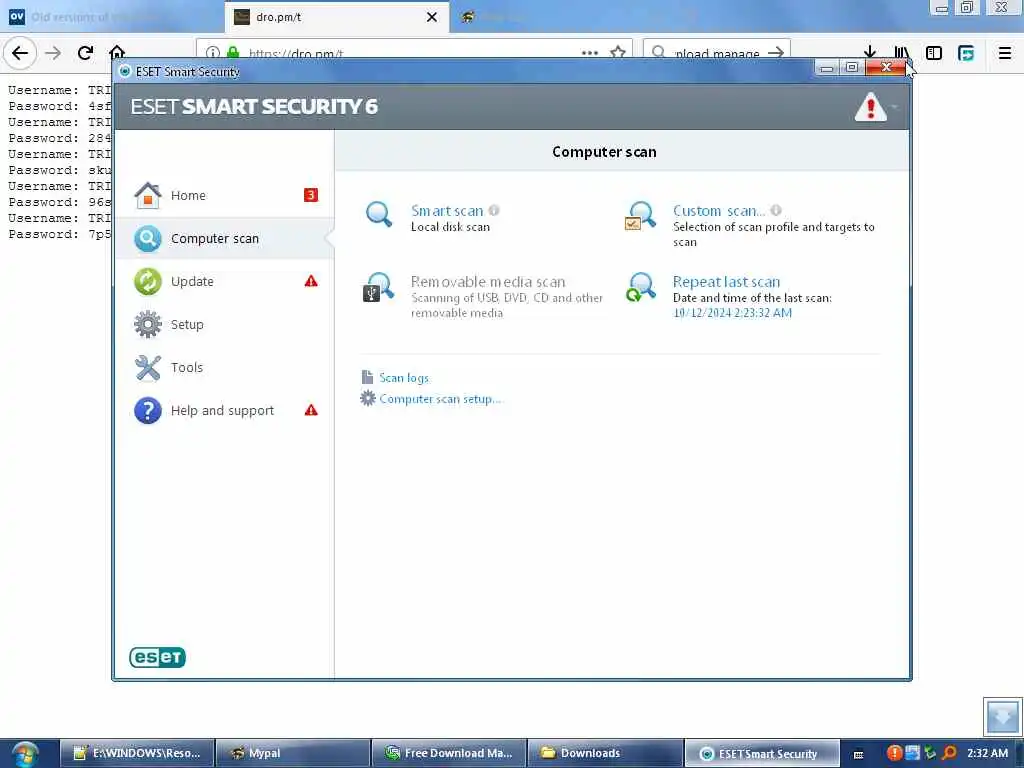The width and height of the screenshot is (1024, 768).
Task: Minimize the ESET Smart Security window
Action: click(827, 67)
